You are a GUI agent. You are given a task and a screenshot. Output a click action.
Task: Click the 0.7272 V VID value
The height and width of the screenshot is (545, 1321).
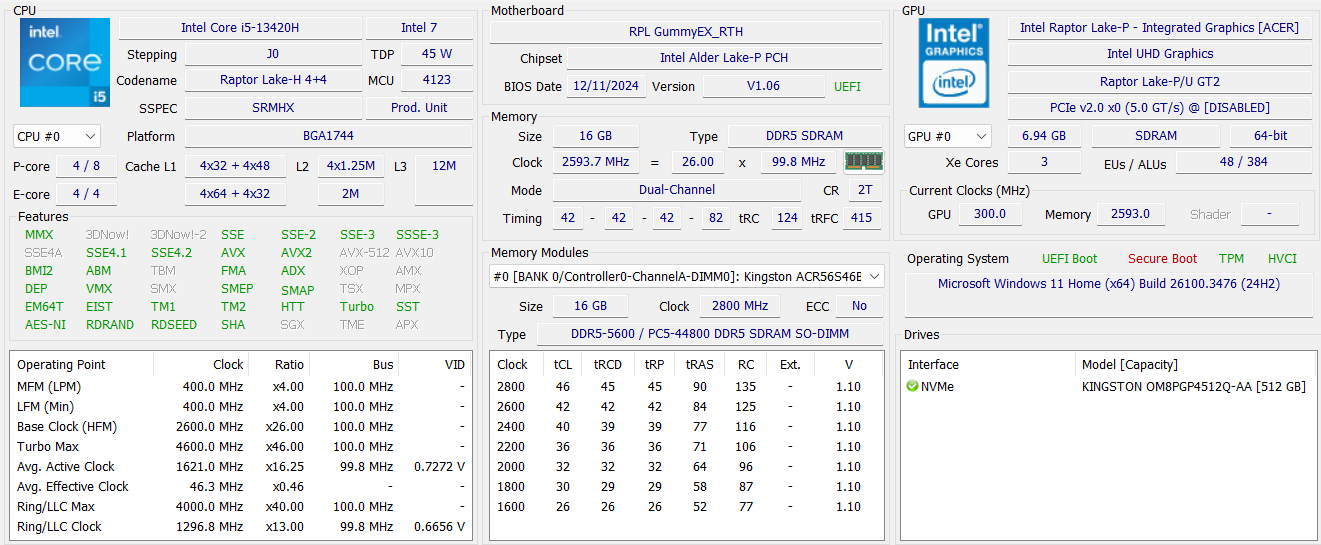(x=439, y=466)
